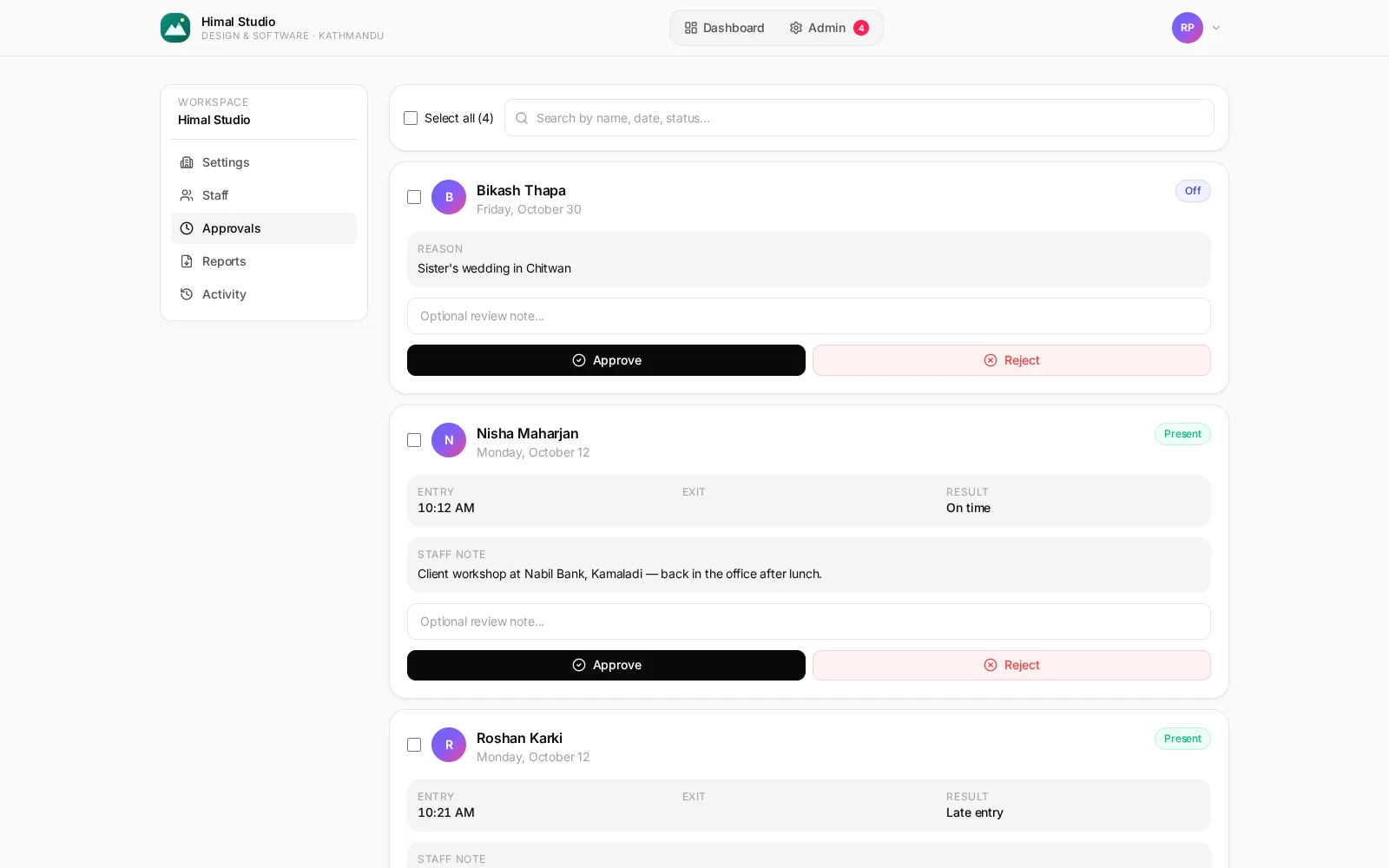
Task: Click the Himal Studio brand name in the header
Action: click(239, 22)
